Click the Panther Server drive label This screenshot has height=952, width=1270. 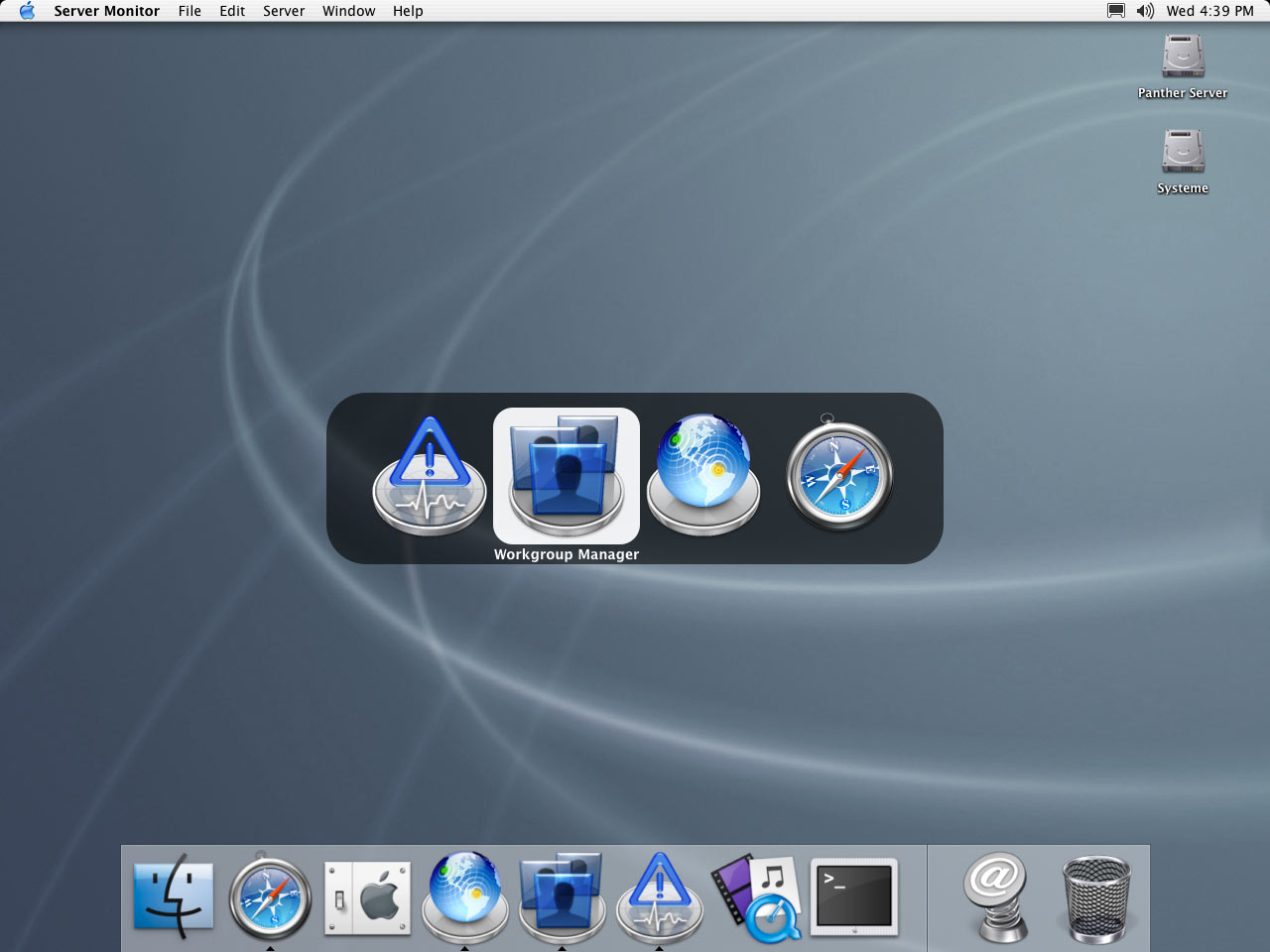[1183, 93]
